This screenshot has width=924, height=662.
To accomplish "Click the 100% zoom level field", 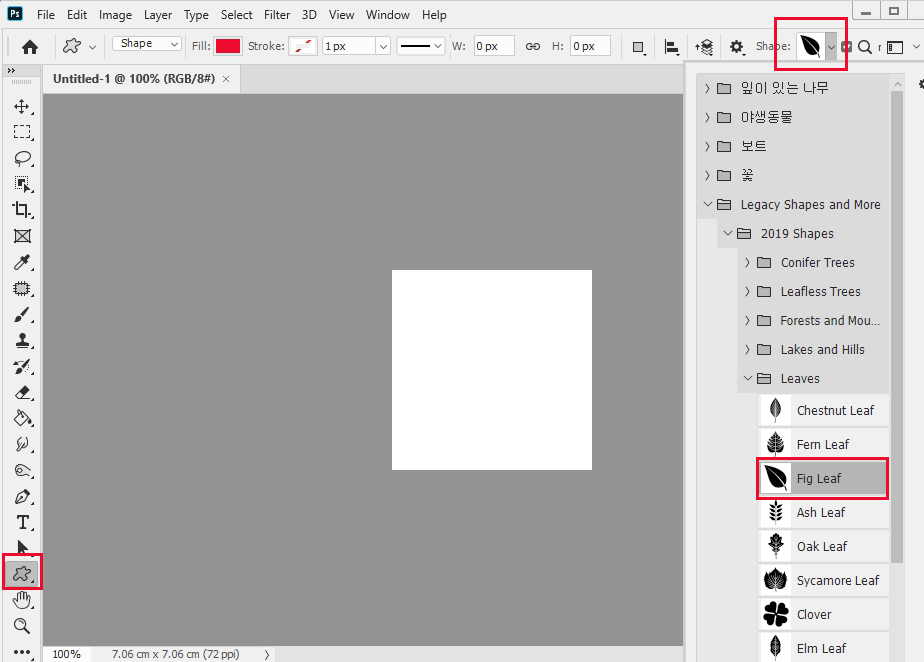I will click(67, 654).
